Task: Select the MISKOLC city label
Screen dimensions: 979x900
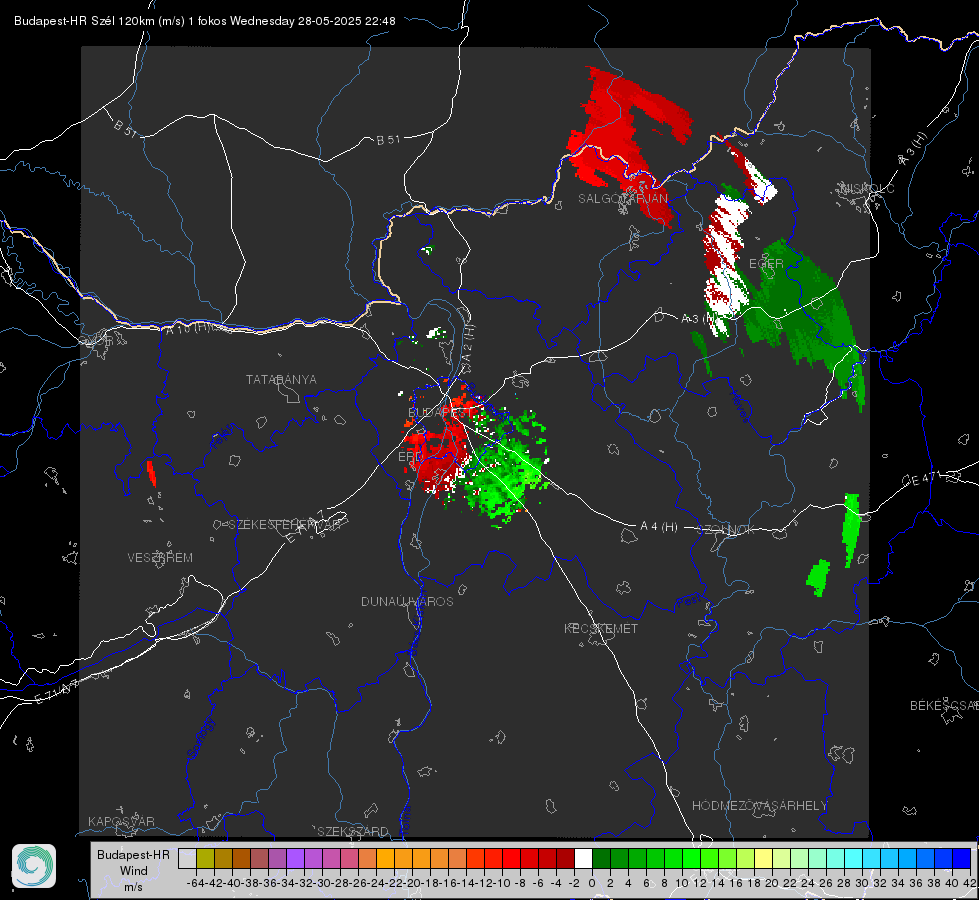Action: pos(867,189)
